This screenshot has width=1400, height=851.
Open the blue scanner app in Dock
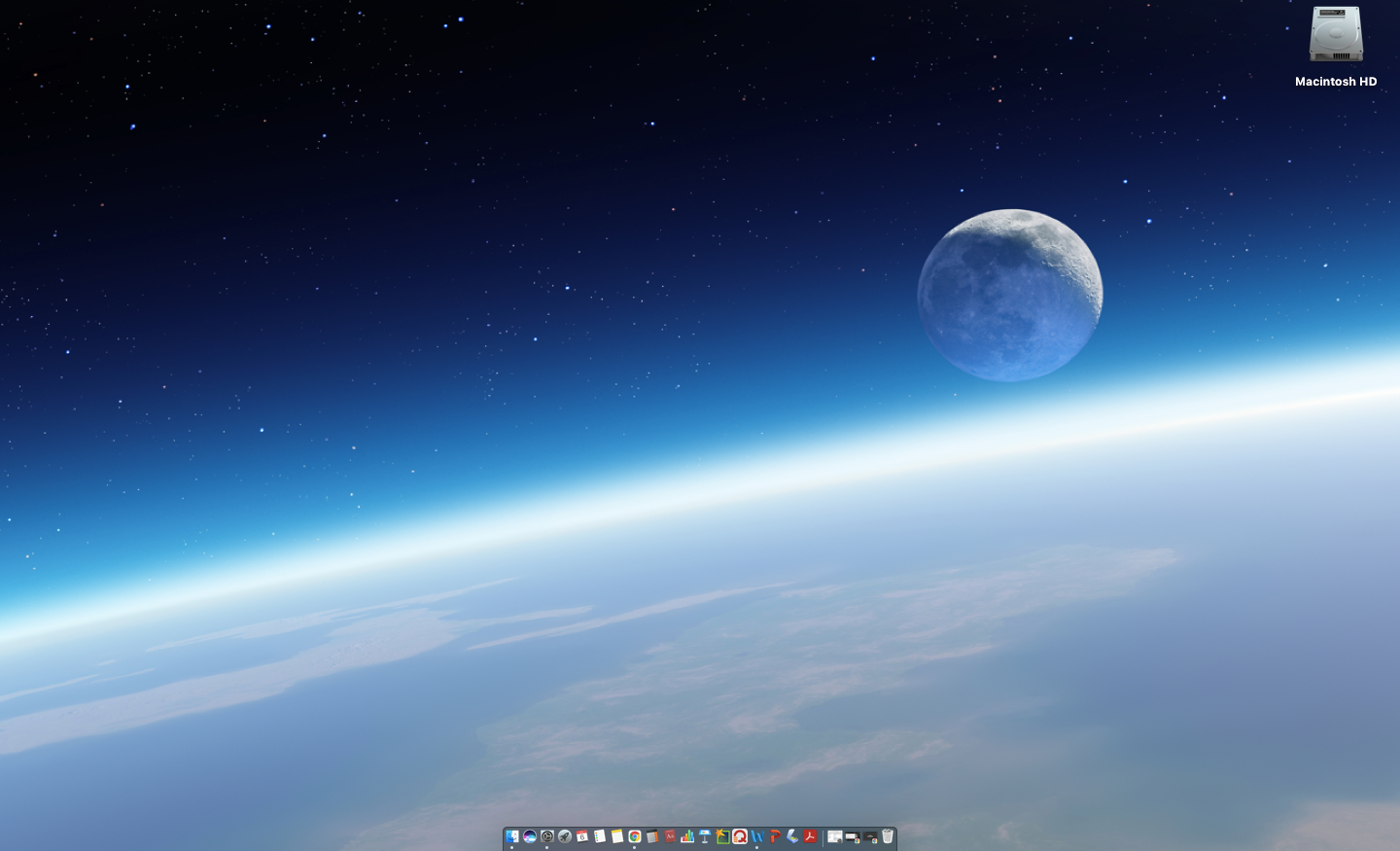click(792, 836)
